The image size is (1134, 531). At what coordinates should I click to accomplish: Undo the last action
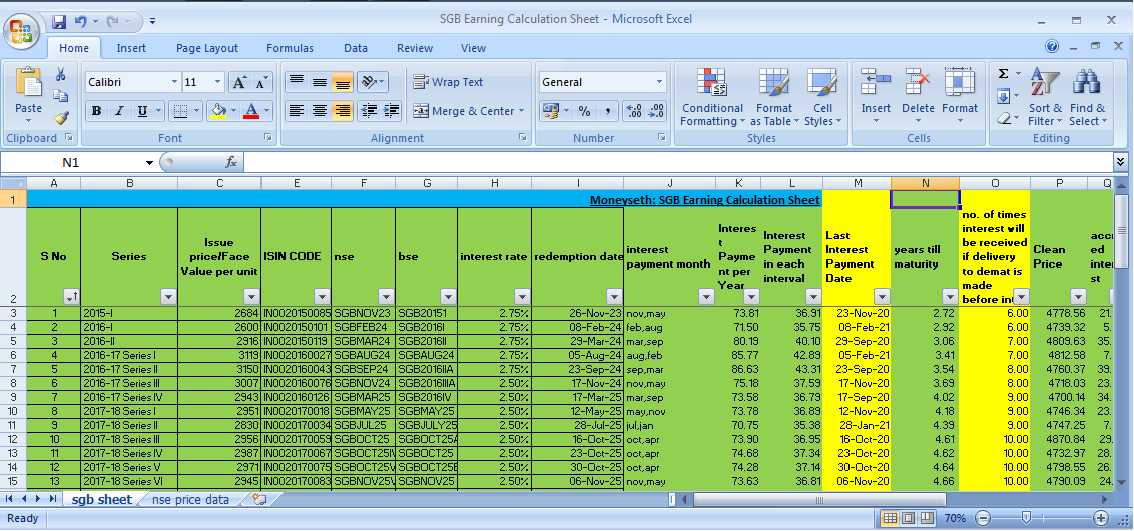coord(81,21)
